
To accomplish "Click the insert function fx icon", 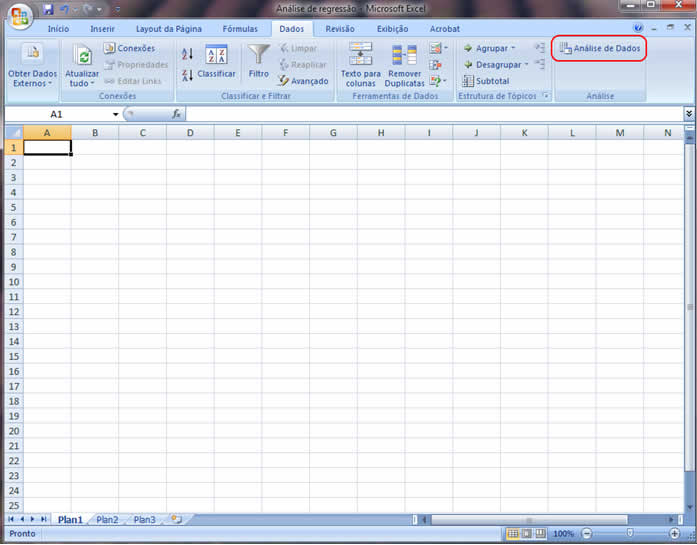I will 177,115.
